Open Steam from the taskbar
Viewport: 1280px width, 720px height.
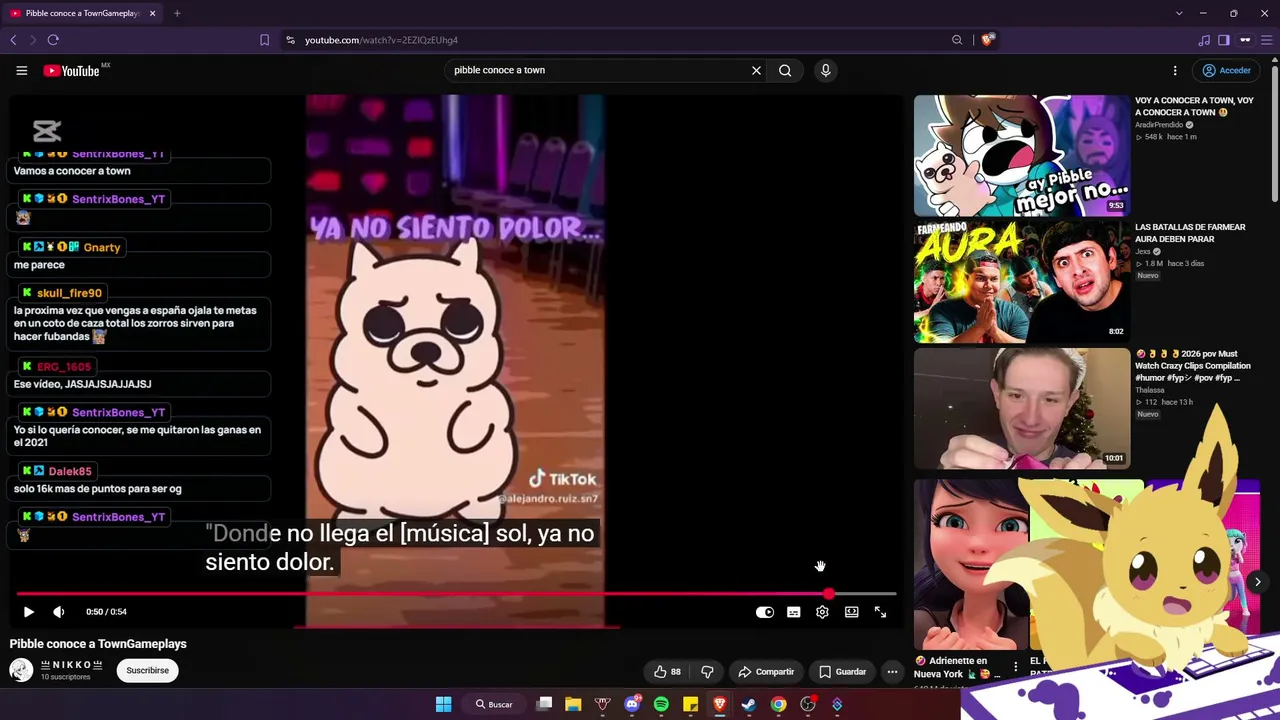(749, 704)
